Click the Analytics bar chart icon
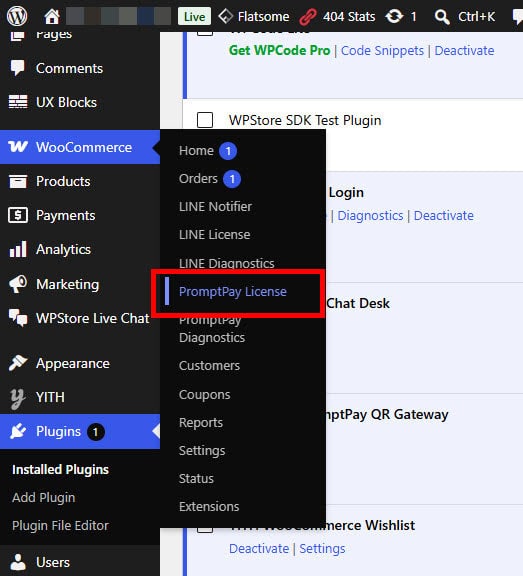 click(18, 249)
